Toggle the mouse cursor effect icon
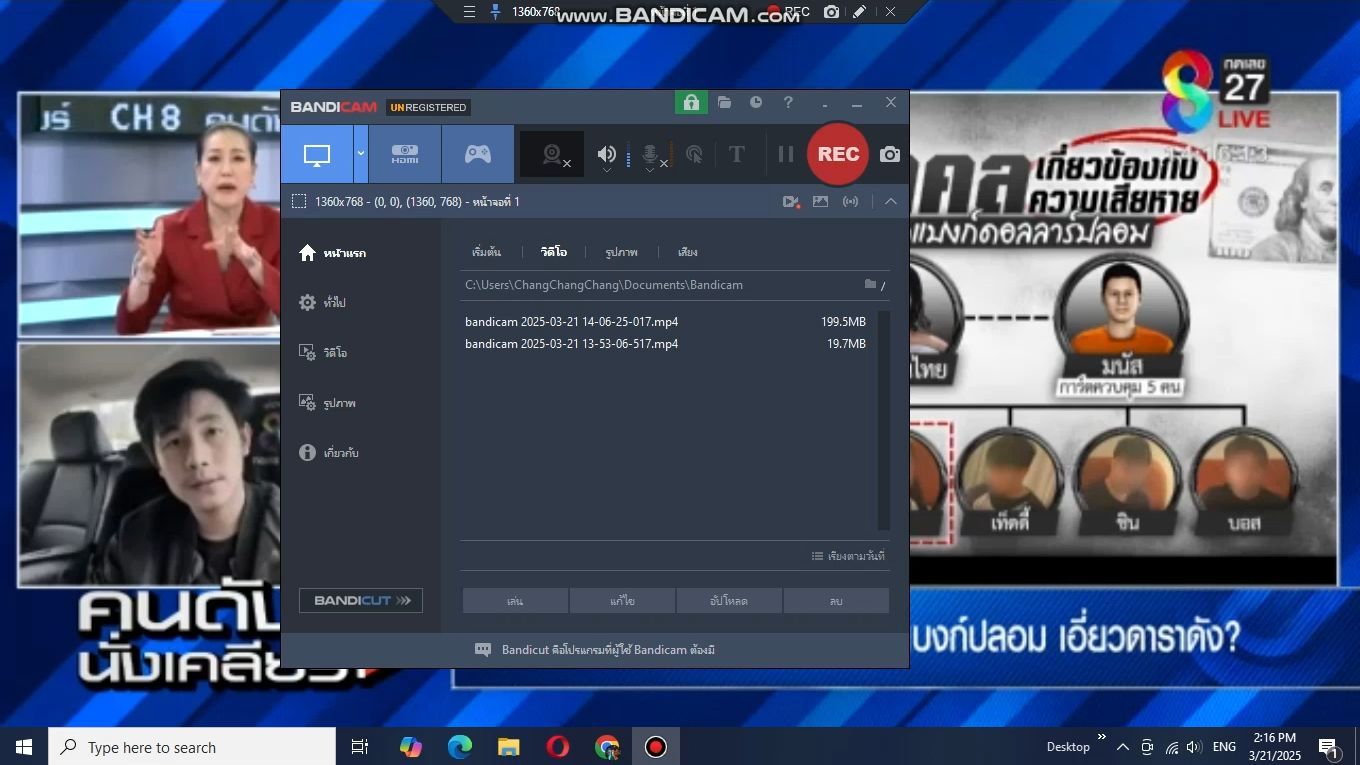This screenshot has height=765, width=1360. (x=694, y=154)
